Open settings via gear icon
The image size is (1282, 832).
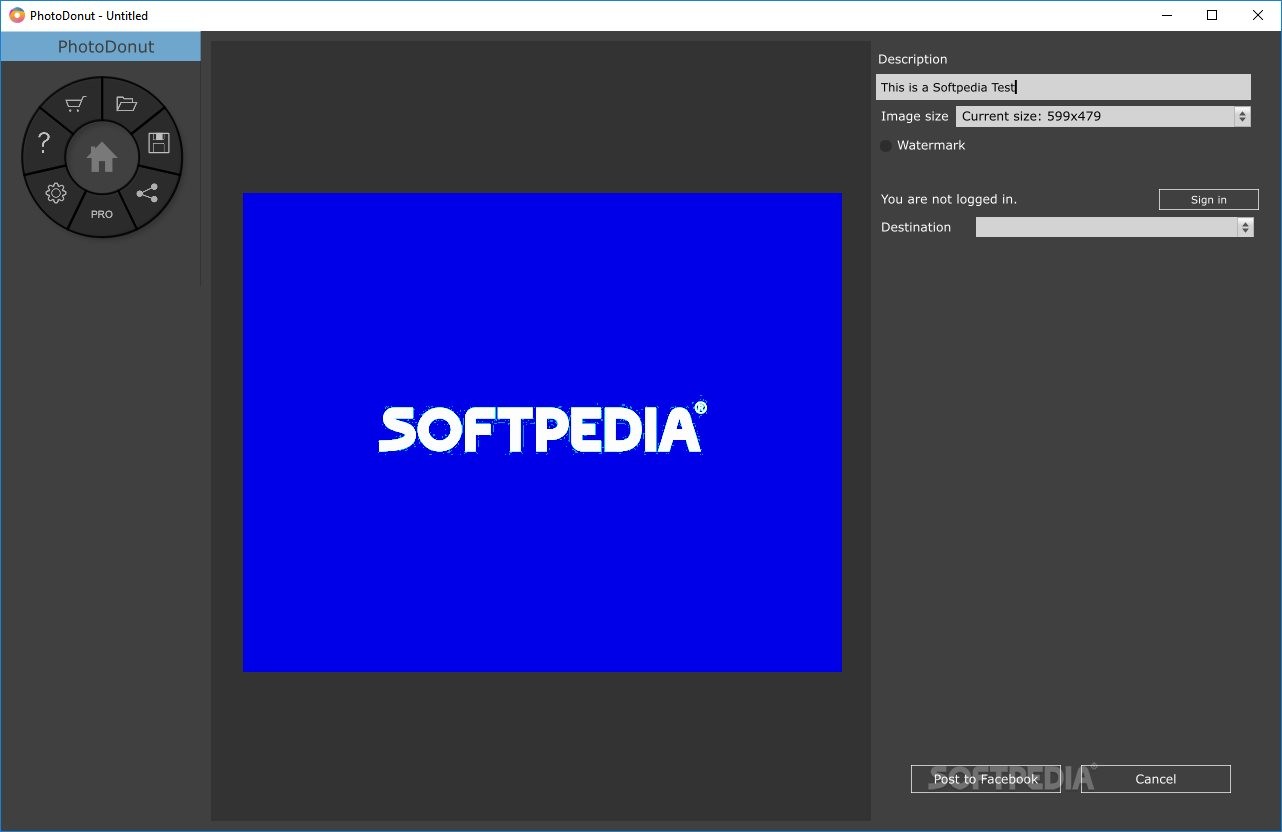[56, 193]
